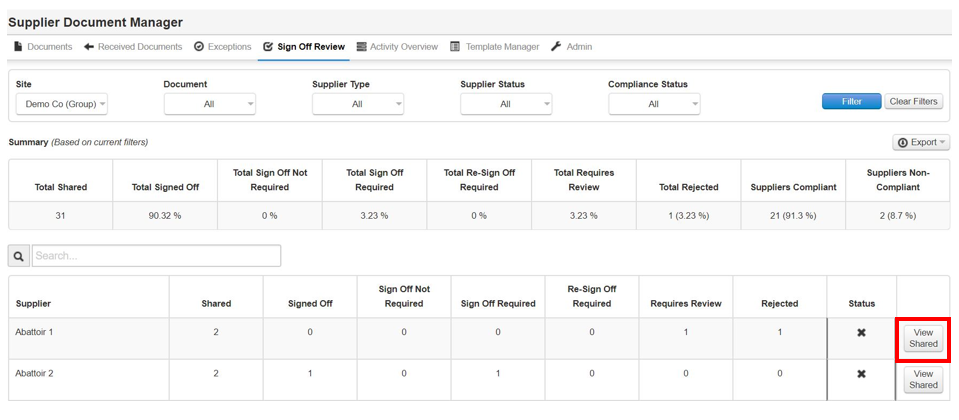Sort by the Supplier column header
Screen dimensions: 959x420
[33, 303]
